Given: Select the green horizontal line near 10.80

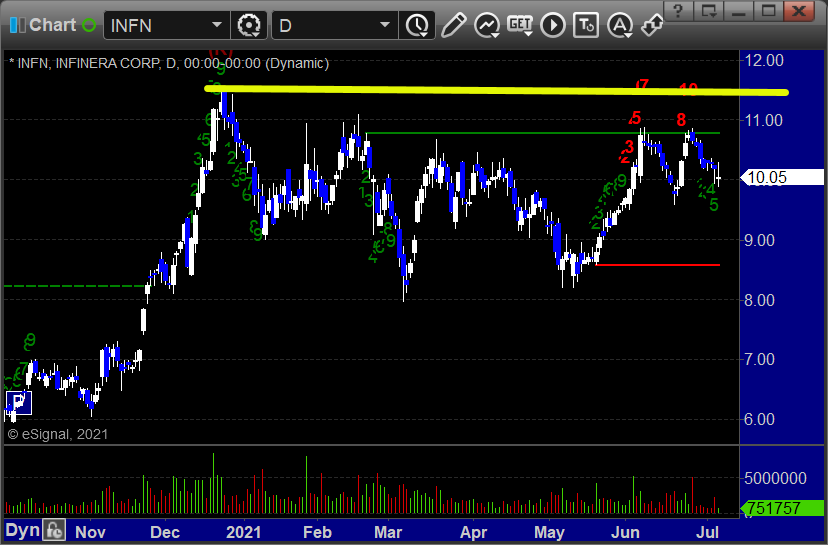Looking at the screenshot, I should 542,133.
